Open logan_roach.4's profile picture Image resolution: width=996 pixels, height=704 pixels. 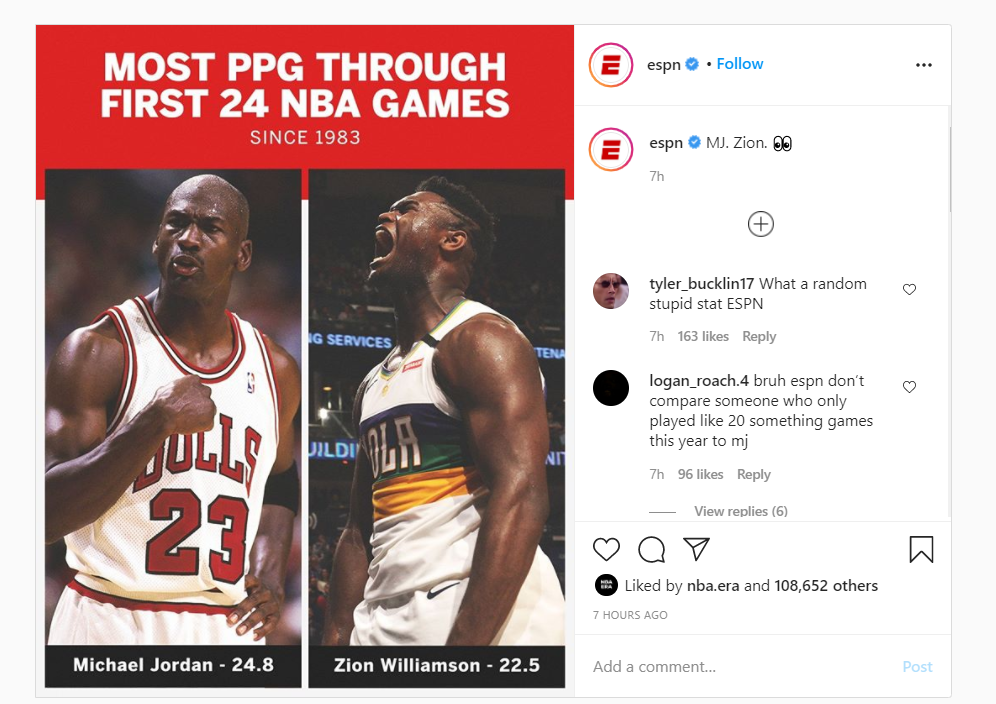(x=610, y=388)
